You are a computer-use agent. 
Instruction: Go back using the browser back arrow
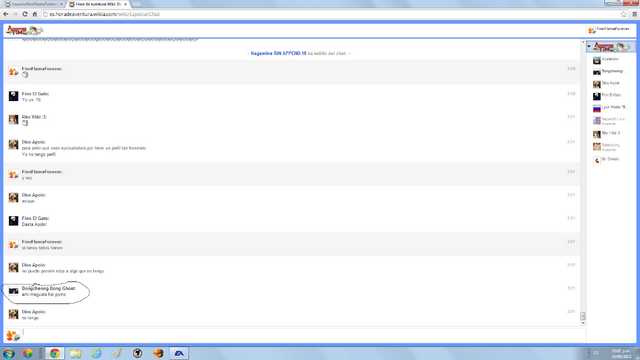6,14
